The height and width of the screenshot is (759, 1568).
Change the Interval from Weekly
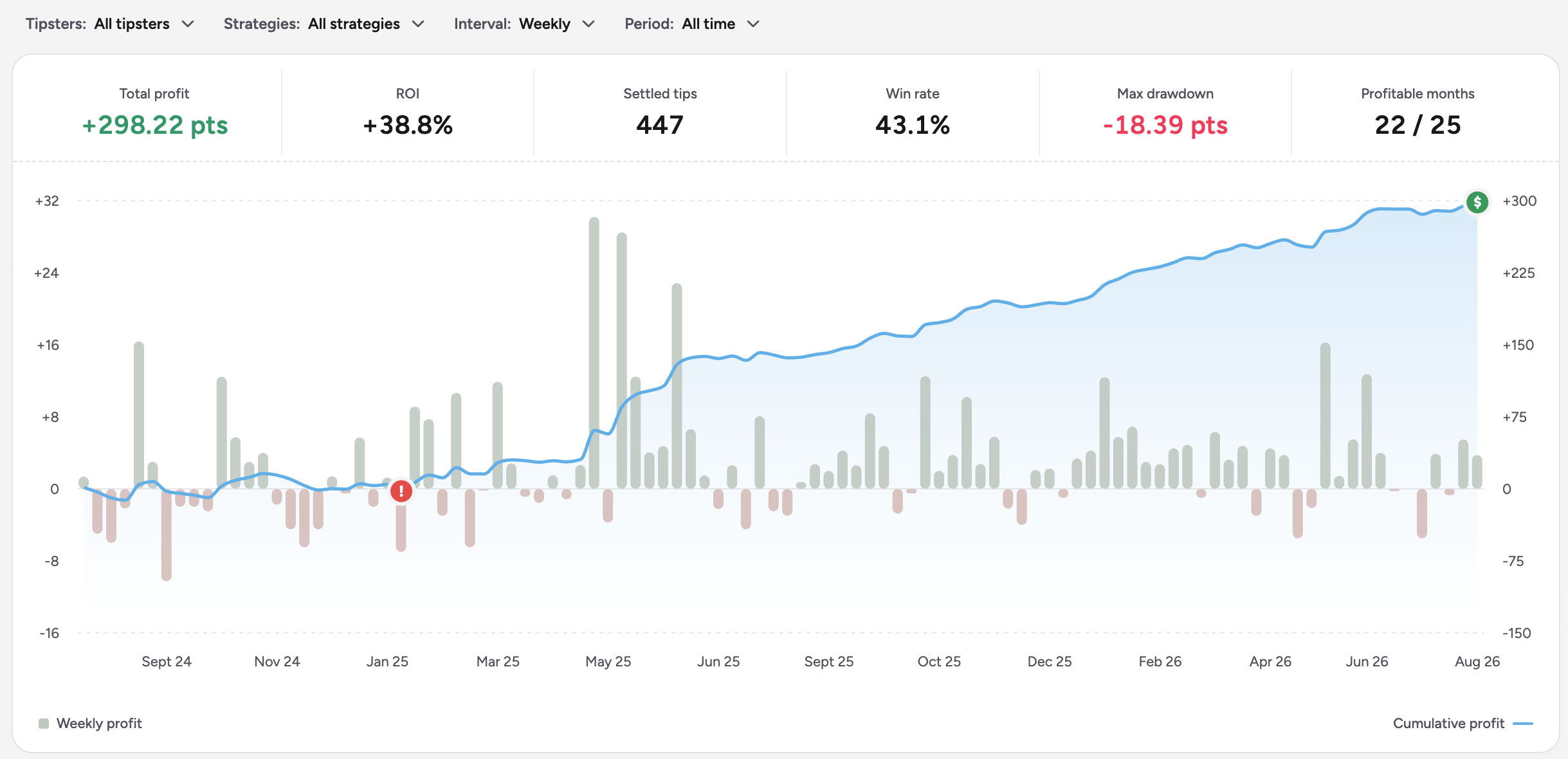point(524,24)
